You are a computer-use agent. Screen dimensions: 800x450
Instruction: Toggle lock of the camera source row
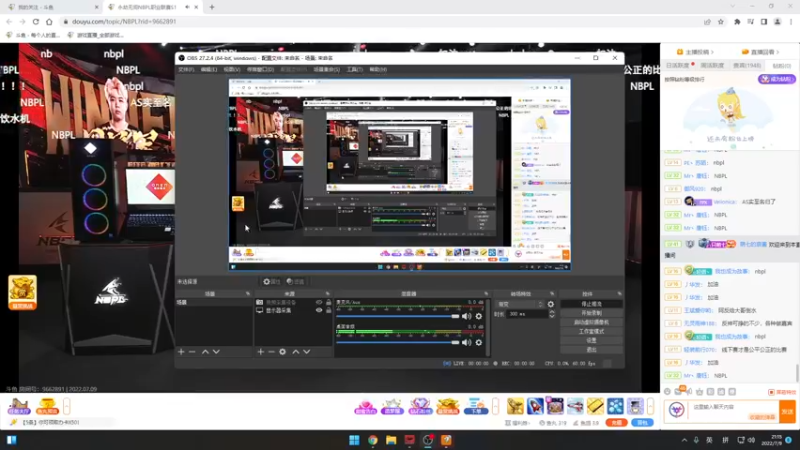click(329, 303)
